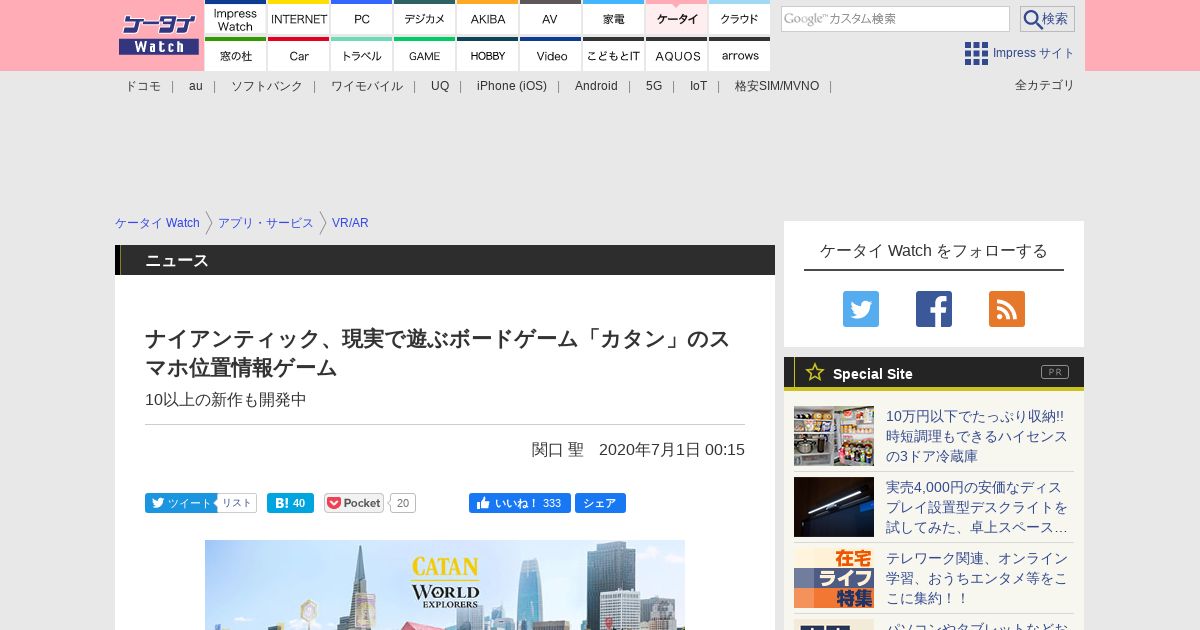Open the 全カテゴリ link

(1045, 85)
